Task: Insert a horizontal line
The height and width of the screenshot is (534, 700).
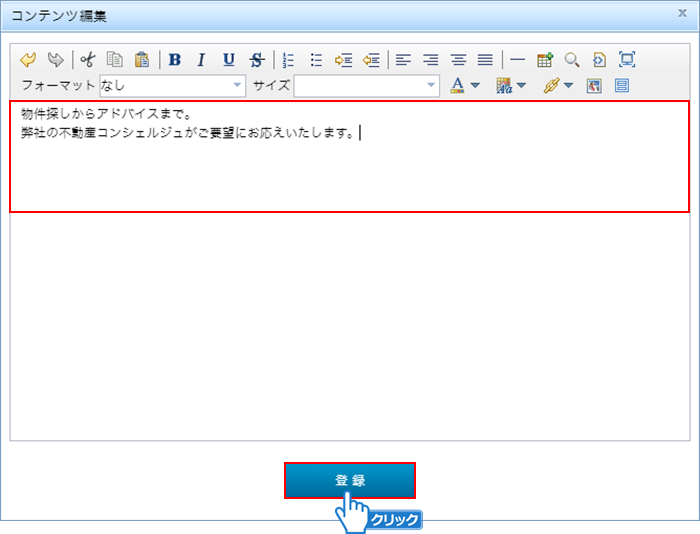Action: tap(517, 60)
